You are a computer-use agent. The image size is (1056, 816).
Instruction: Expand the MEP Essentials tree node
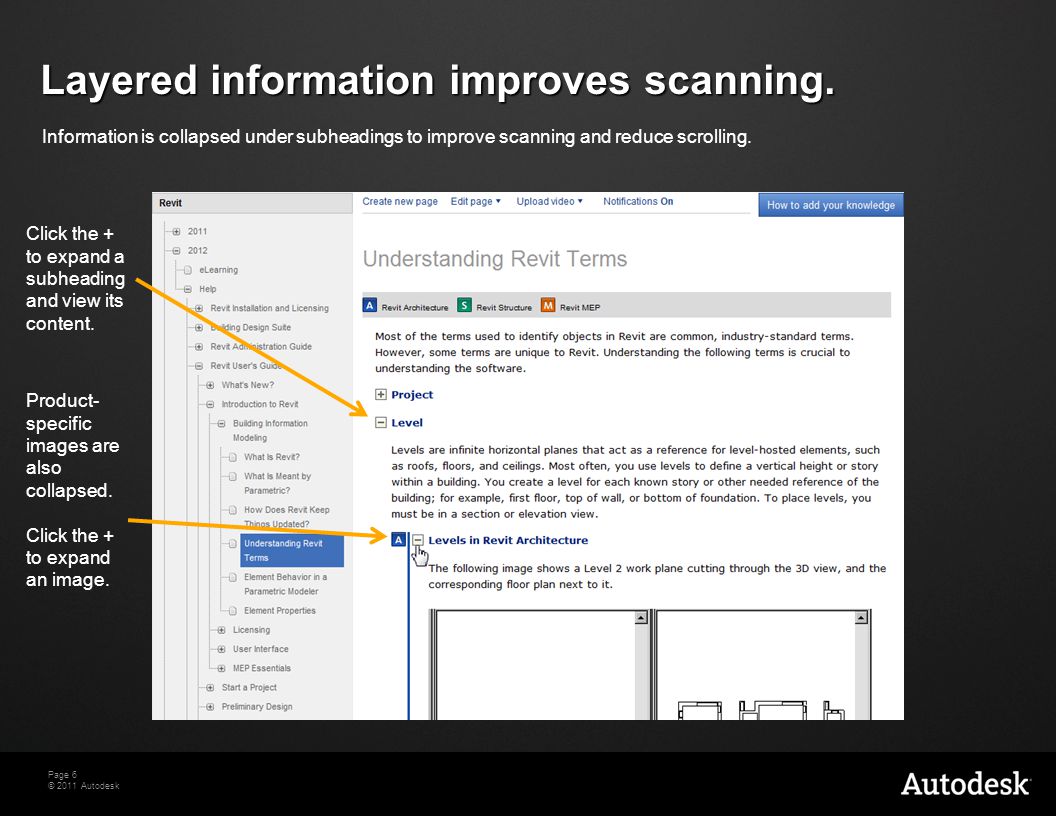coord(221,669)
